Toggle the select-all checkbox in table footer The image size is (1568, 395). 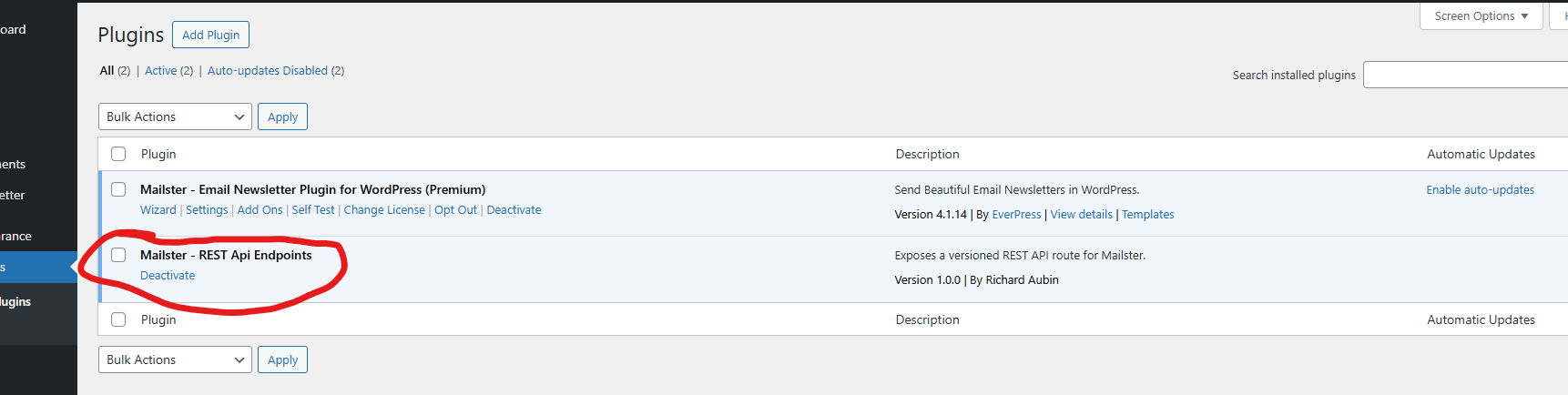(118, 319)
